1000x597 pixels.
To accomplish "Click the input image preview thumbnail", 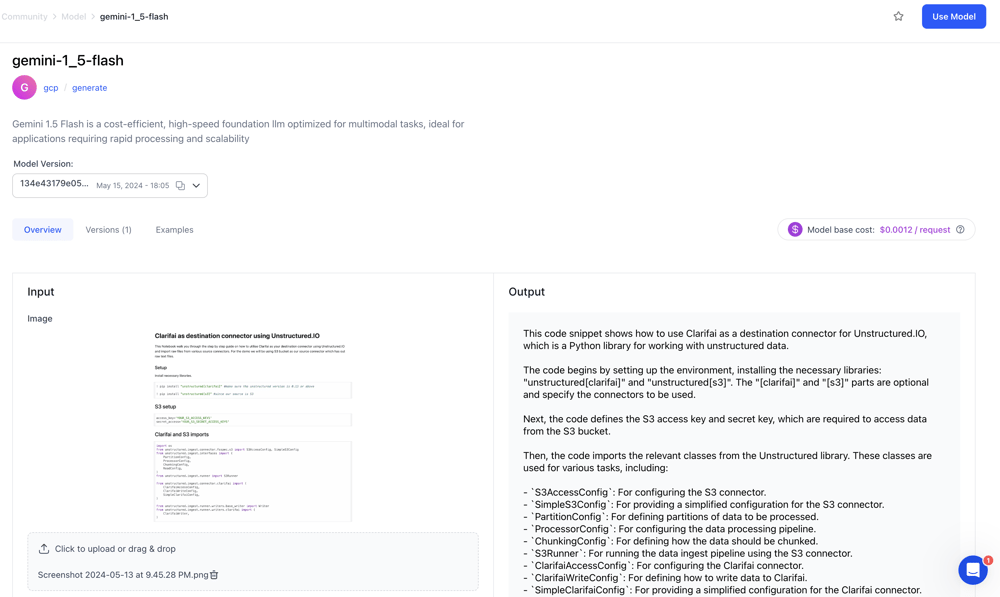I will (252, 427).
